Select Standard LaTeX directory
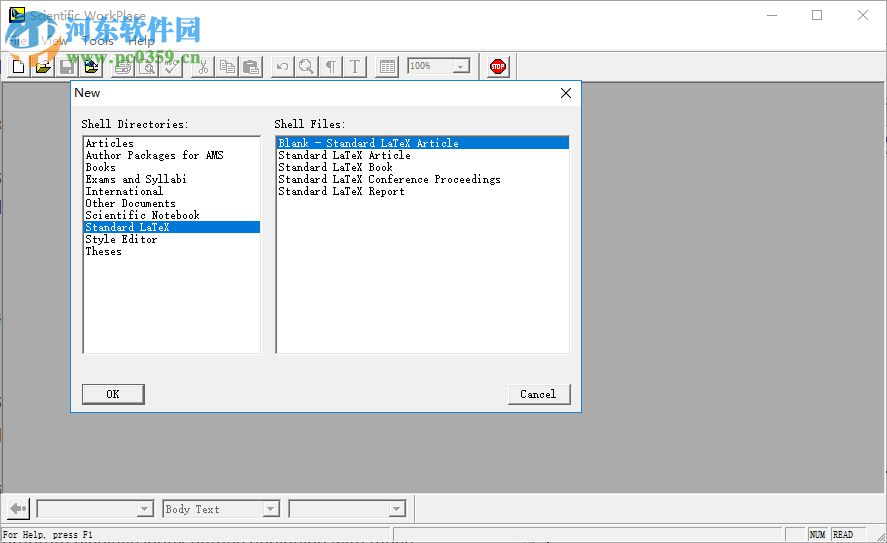 172,227
